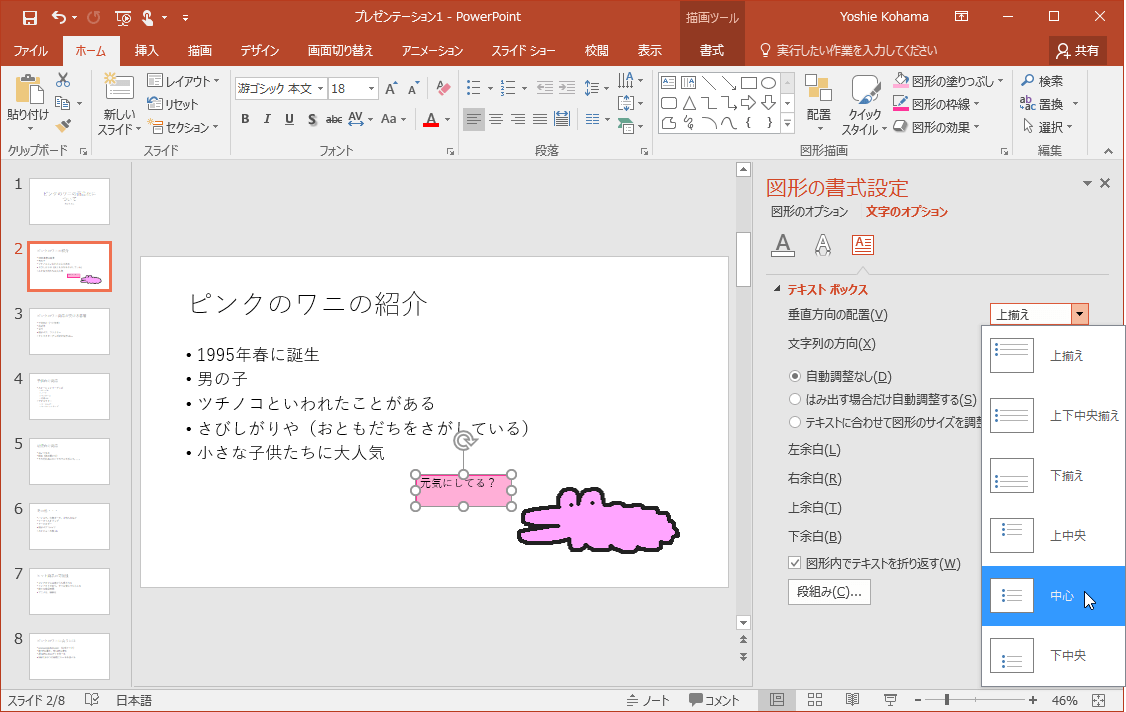This screenshot has height=712, width=1126.
Task: Select the 自動調整なし radio button
Action: point(796,376)
